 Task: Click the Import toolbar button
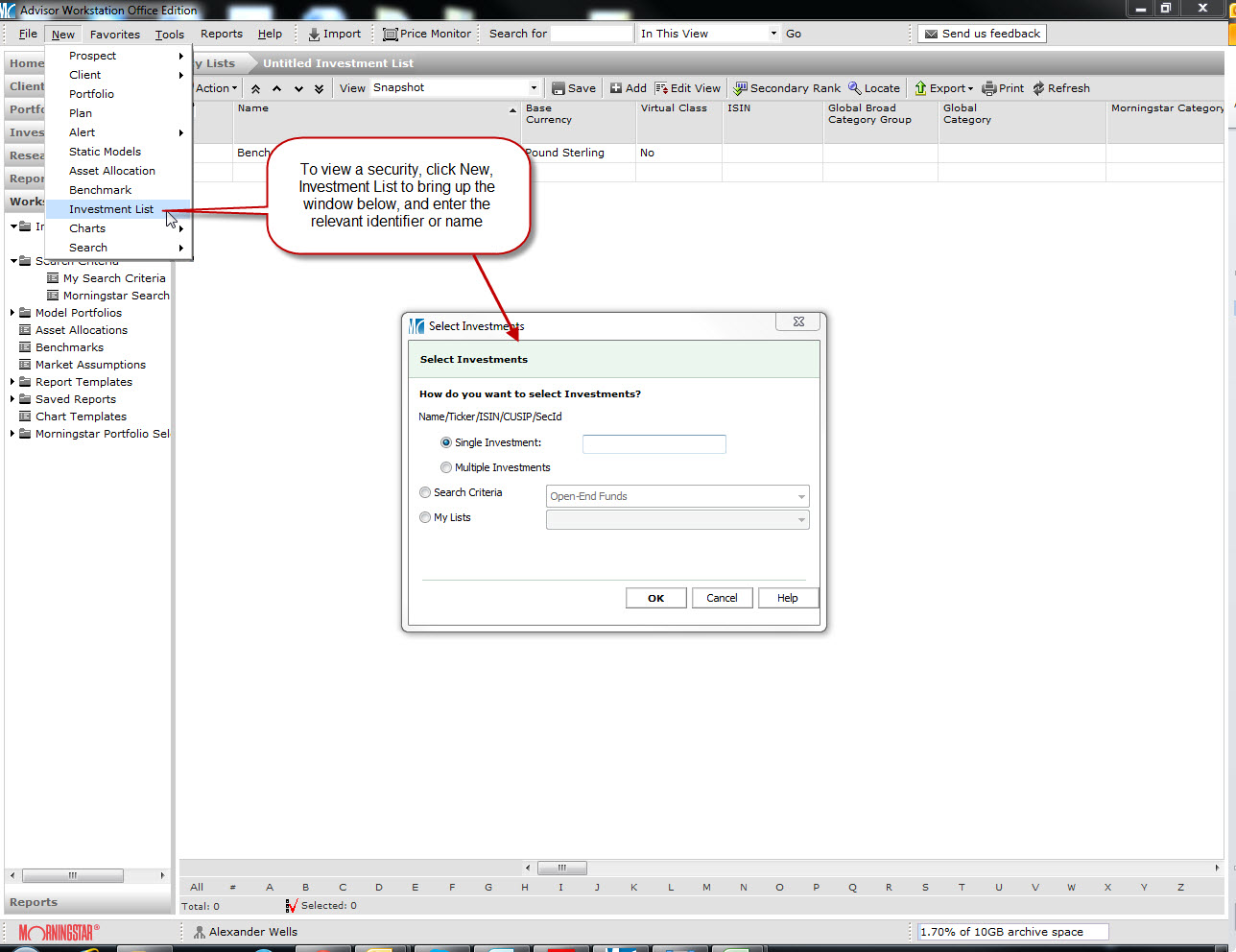[334, 34]
